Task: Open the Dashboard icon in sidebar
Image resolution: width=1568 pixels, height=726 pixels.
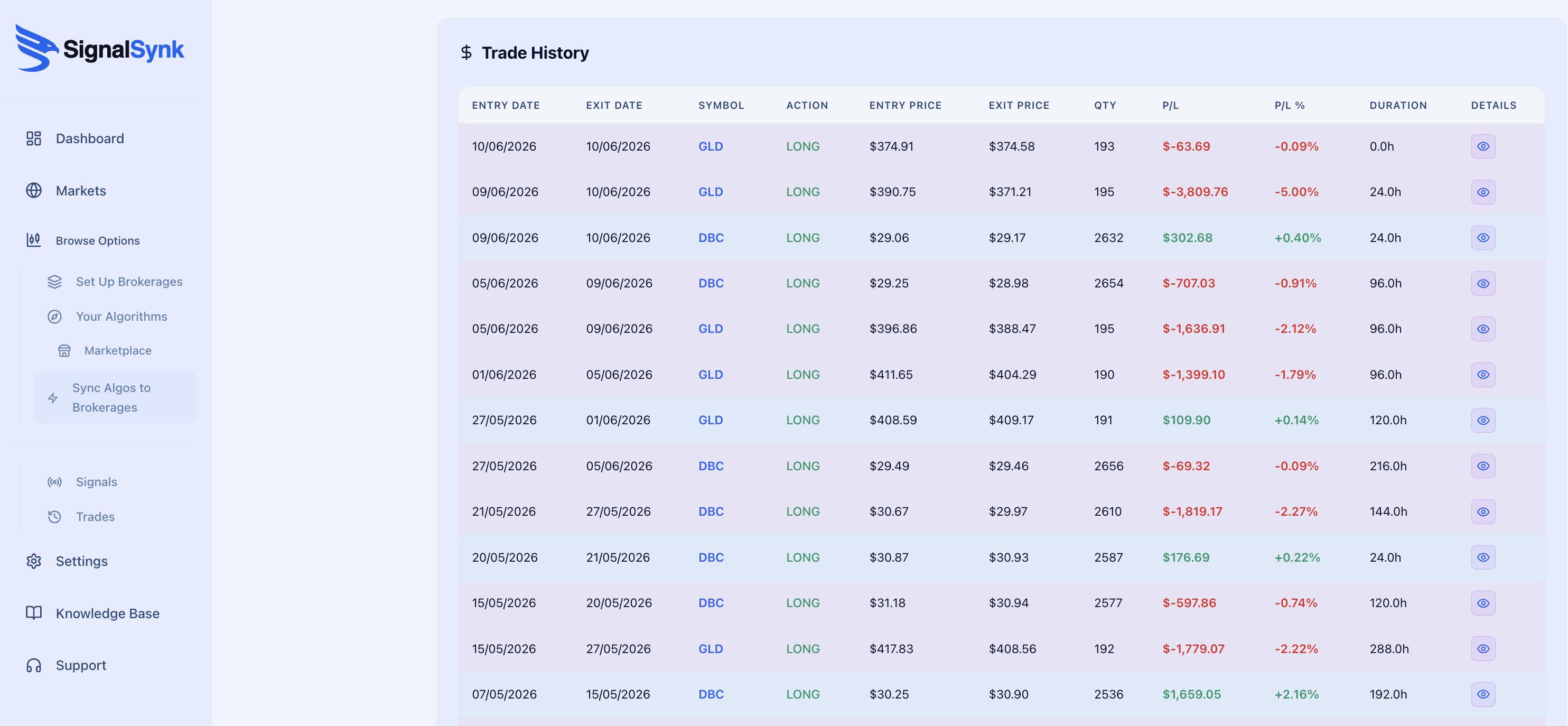Action: click(x=33, y=138)
